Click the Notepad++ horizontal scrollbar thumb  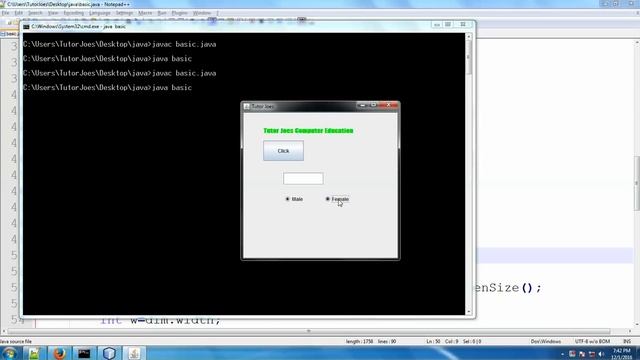coord(308,331)
